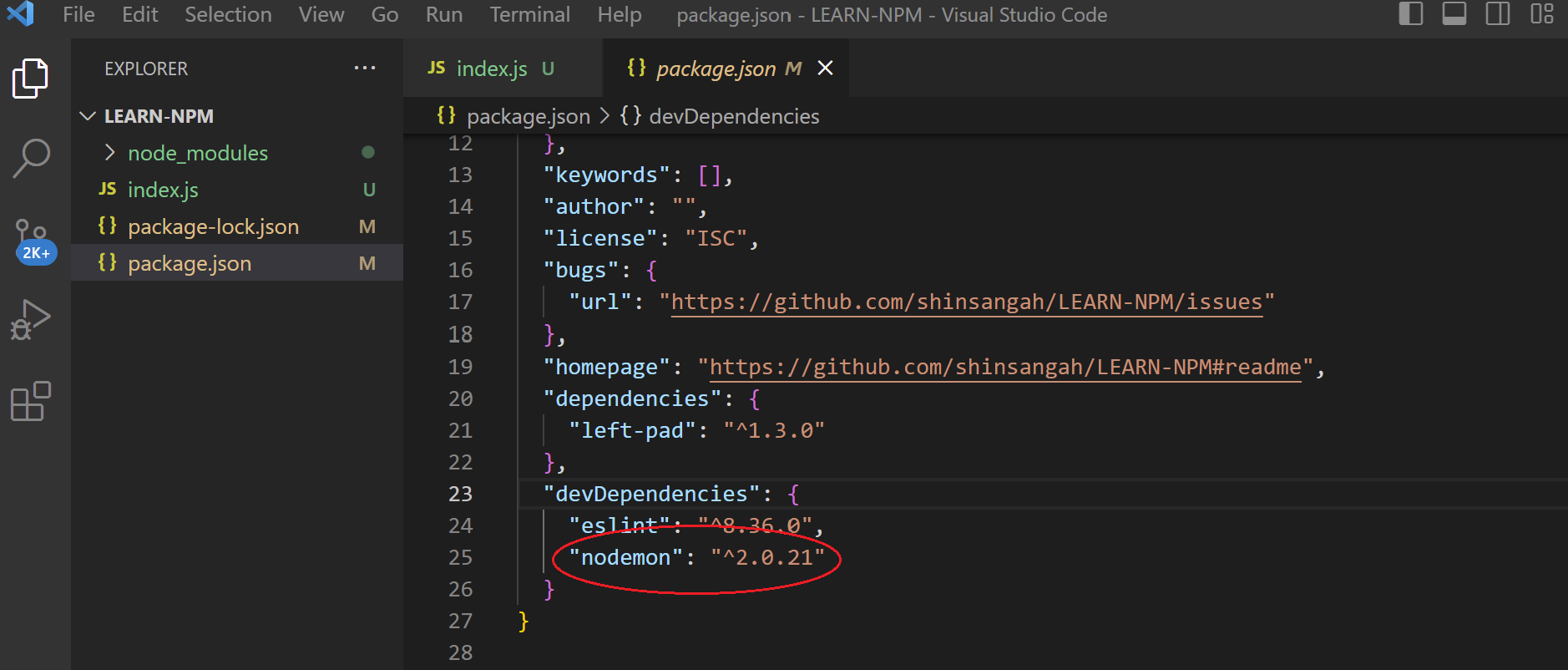Toggle the bottom panel layout icon
1568x670 pixels.
(x=1454, y=14)
